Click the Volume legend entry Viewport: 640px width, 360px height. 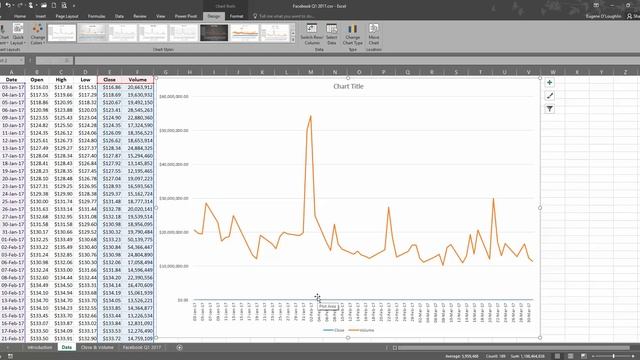(361, 330)
